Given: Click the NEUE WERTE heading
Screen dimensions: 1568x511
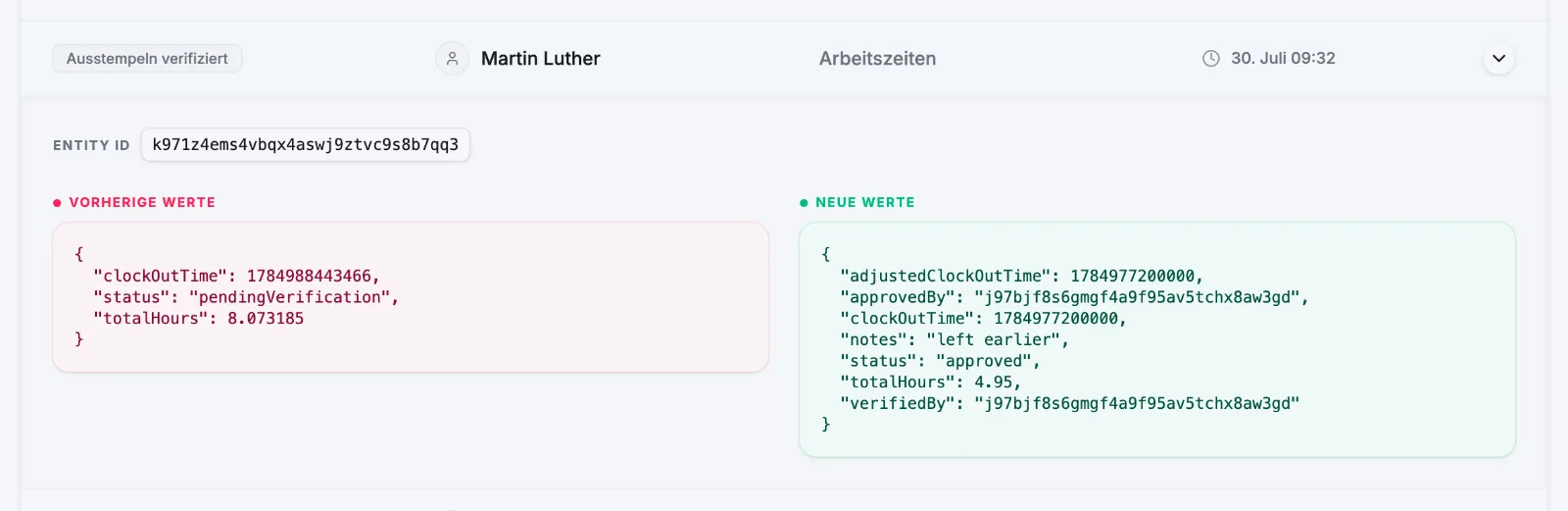Looking at the screenshot, I should (865, 202).
